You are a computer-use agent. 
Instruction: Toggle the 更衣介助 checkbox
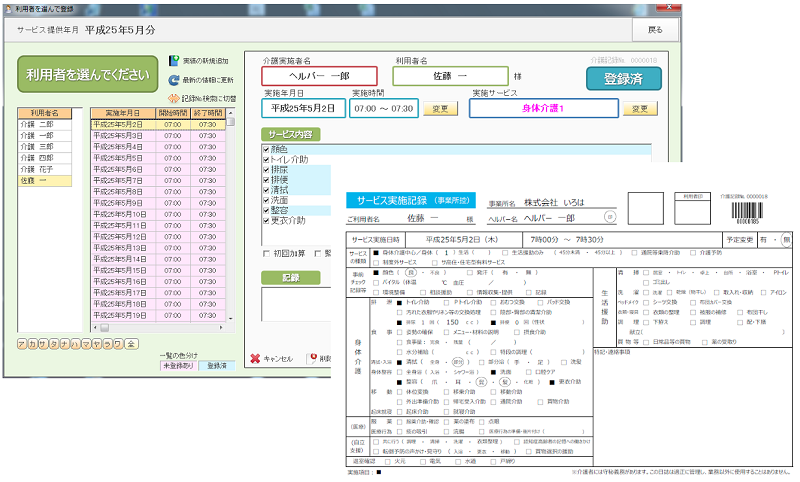click(266, 221)
